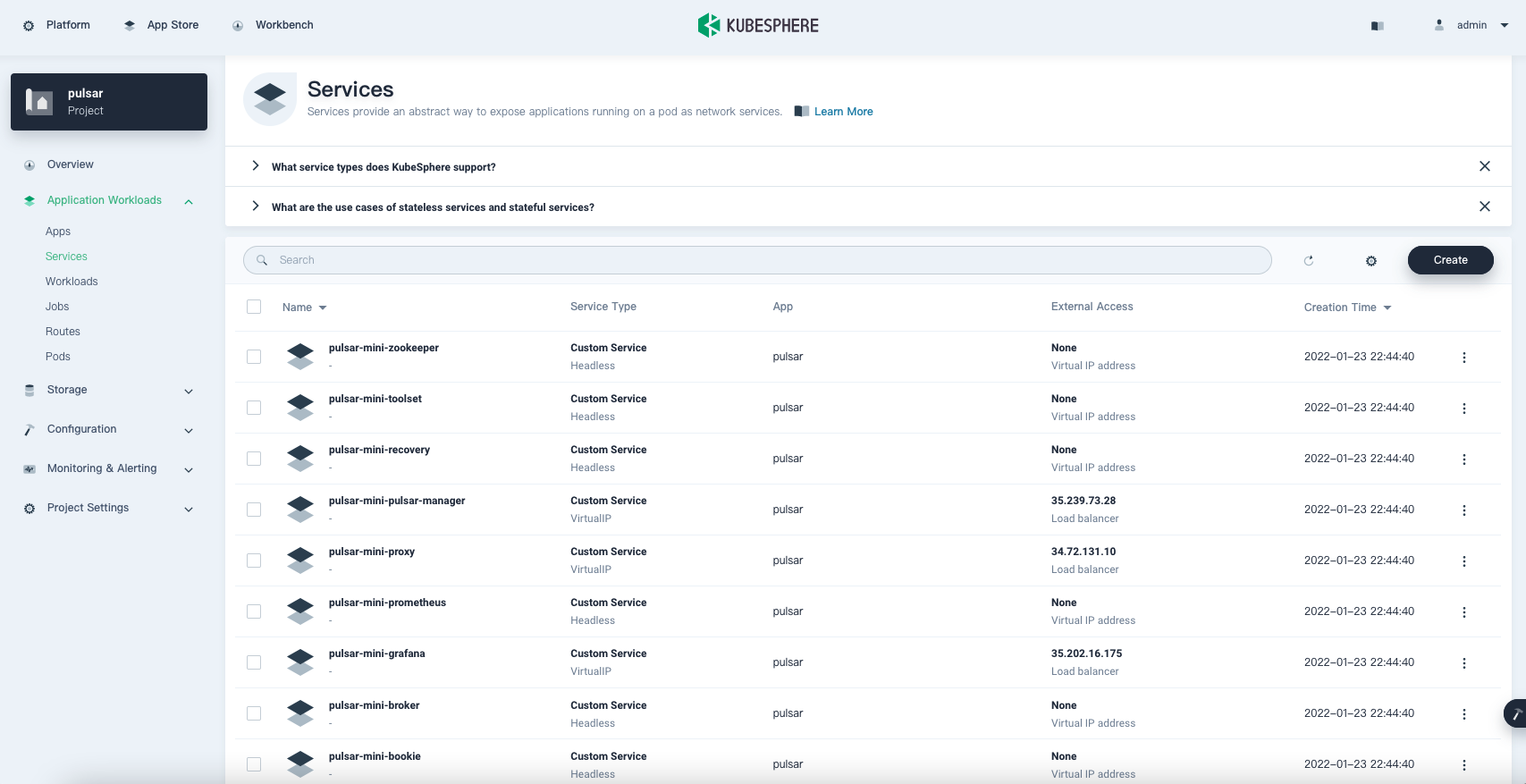This screenshot has height=784, width=1526.
Task: Sort services by Name column
Action: tap(304, 308)
